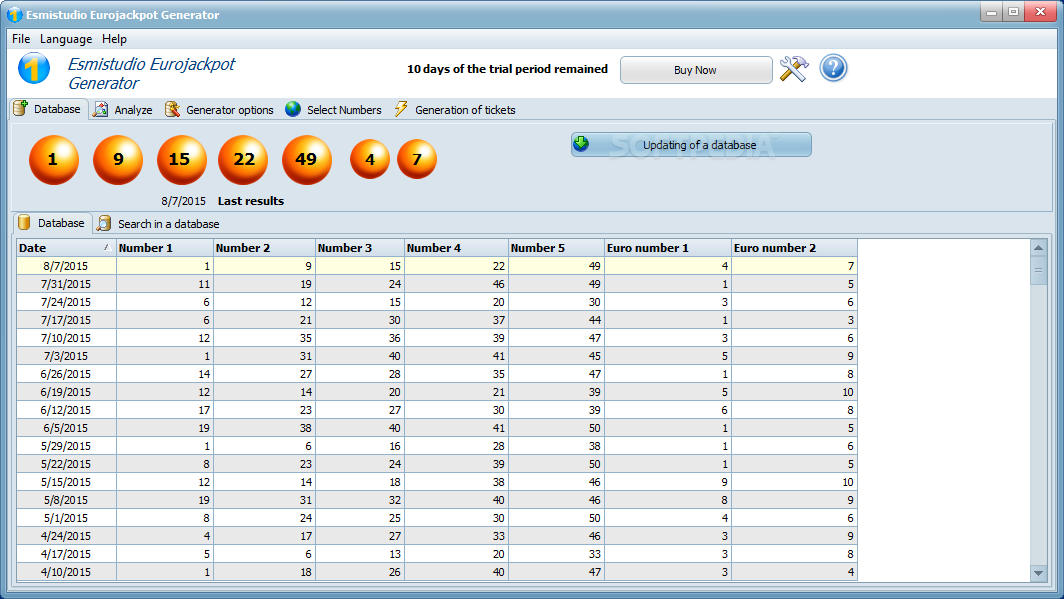
Task: Click the orange ball showing number 15
Action: pyautogui.click(x=181, y=159)
